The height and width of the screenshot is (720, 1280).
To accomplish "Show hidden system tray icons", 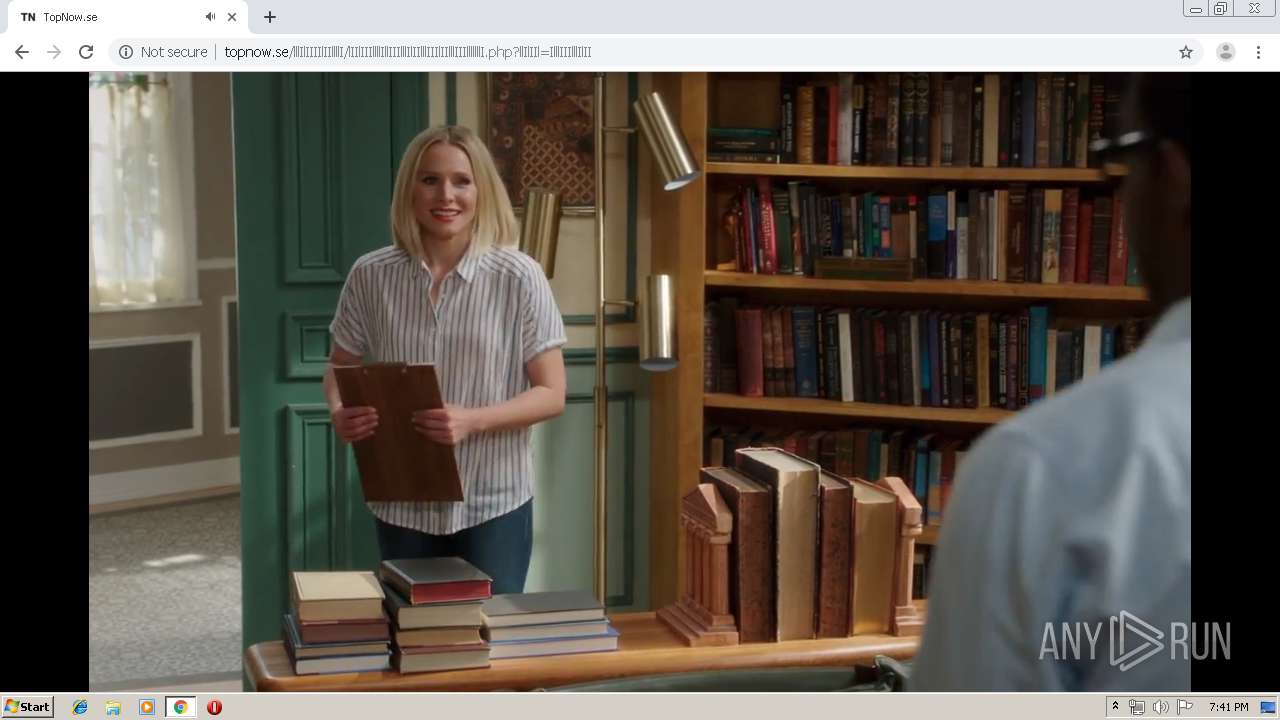I will pos(1116,707).
